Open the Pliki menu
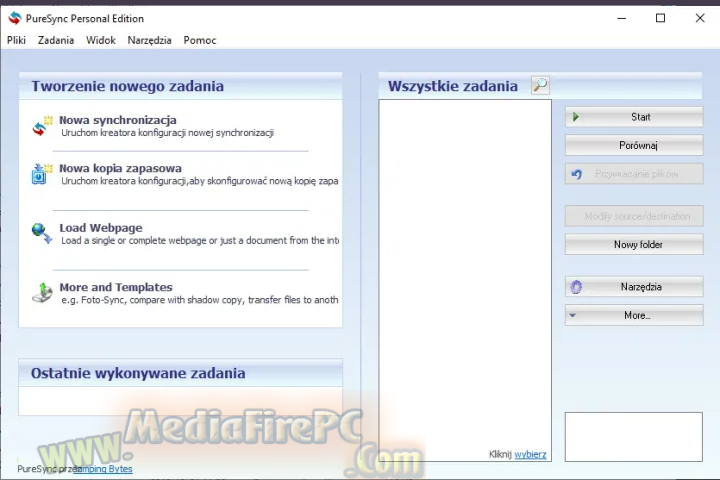 pyautogui.click(x=16, y=40)
